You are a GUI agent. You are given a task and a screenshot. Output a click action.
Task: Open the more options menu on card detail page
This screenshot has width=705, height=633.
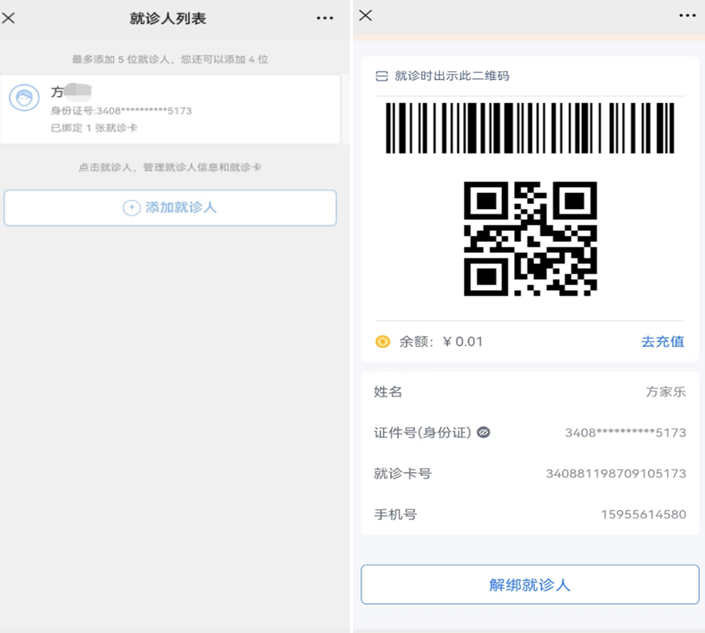click(687, 16)
